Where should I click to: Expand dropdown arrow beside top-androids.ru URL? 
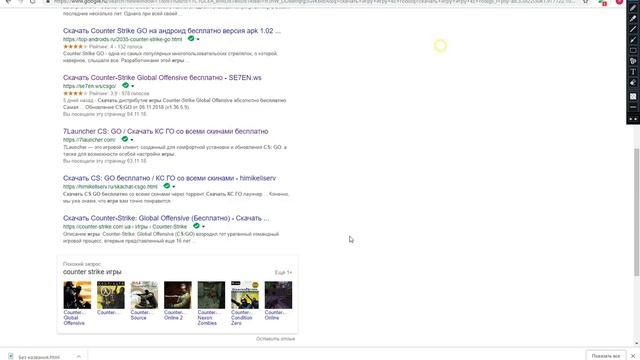[198, 40]
